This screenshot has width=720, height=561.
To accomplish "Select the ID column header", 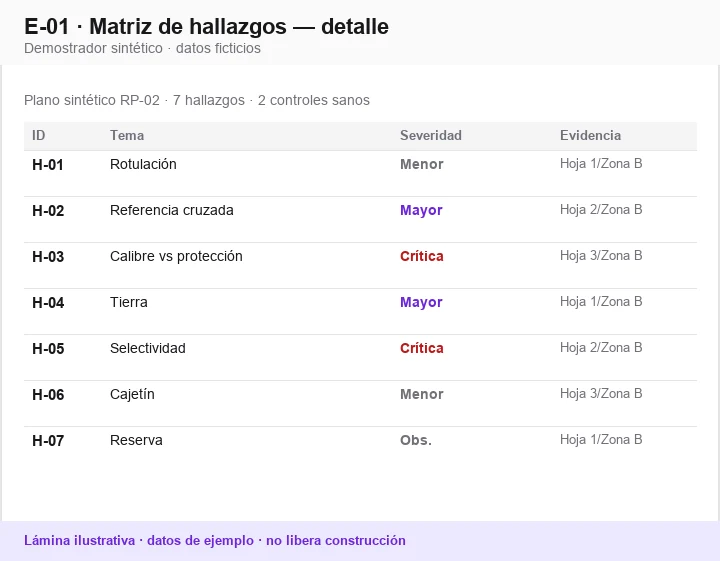I will coord(39,135).
